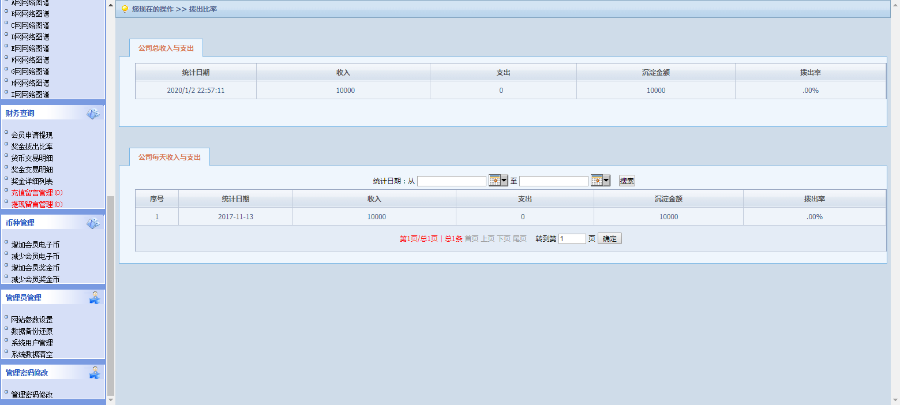Click the 下页 pagination link
The image size is (900, 405).
(x=503, y=239)
